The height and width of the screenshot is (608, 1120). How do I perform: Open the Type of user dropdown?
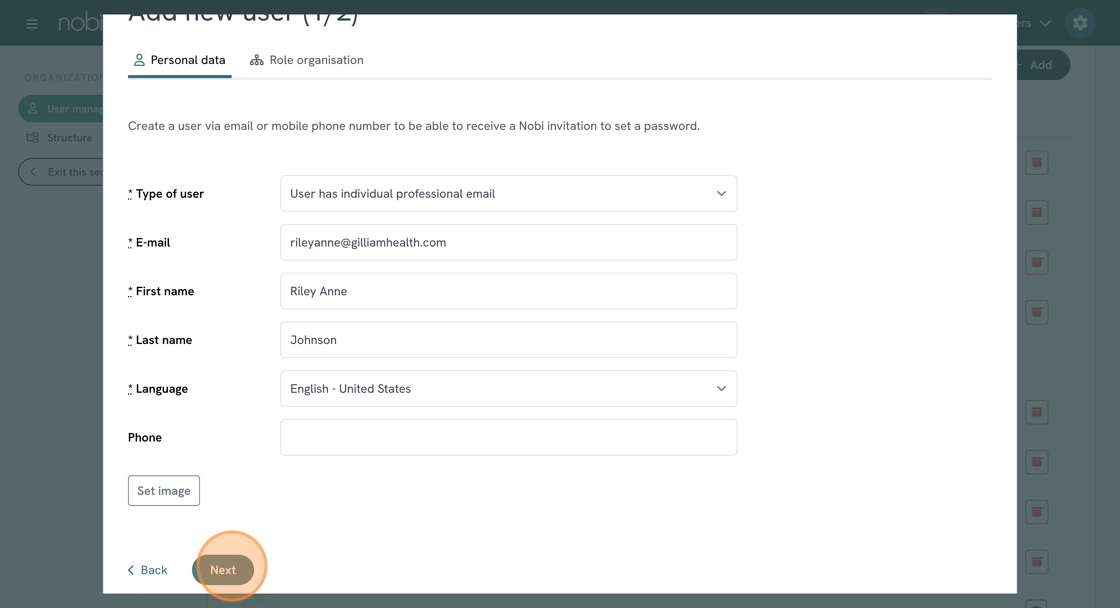[x=508, y=194]
